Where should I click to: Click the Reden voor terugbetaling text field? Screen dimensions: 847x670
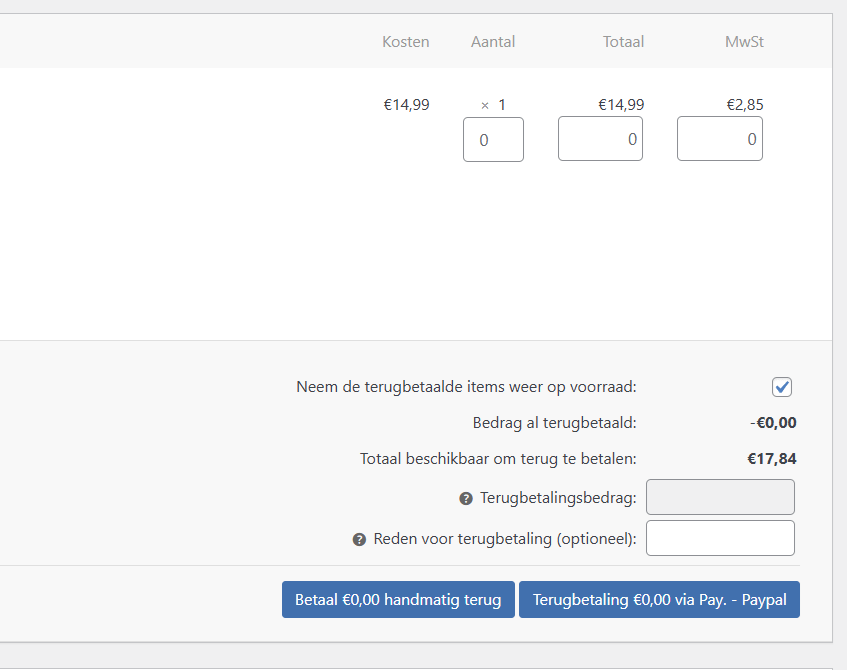click(x=720, y=538)
